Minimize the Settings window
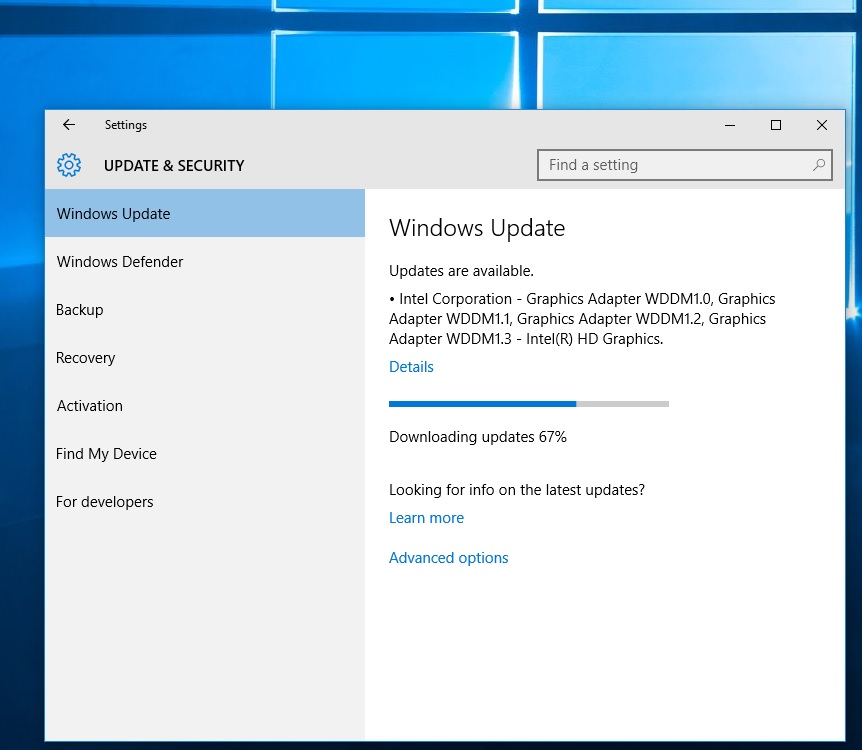Screen dimensions: 862x750 coord(730,125)
